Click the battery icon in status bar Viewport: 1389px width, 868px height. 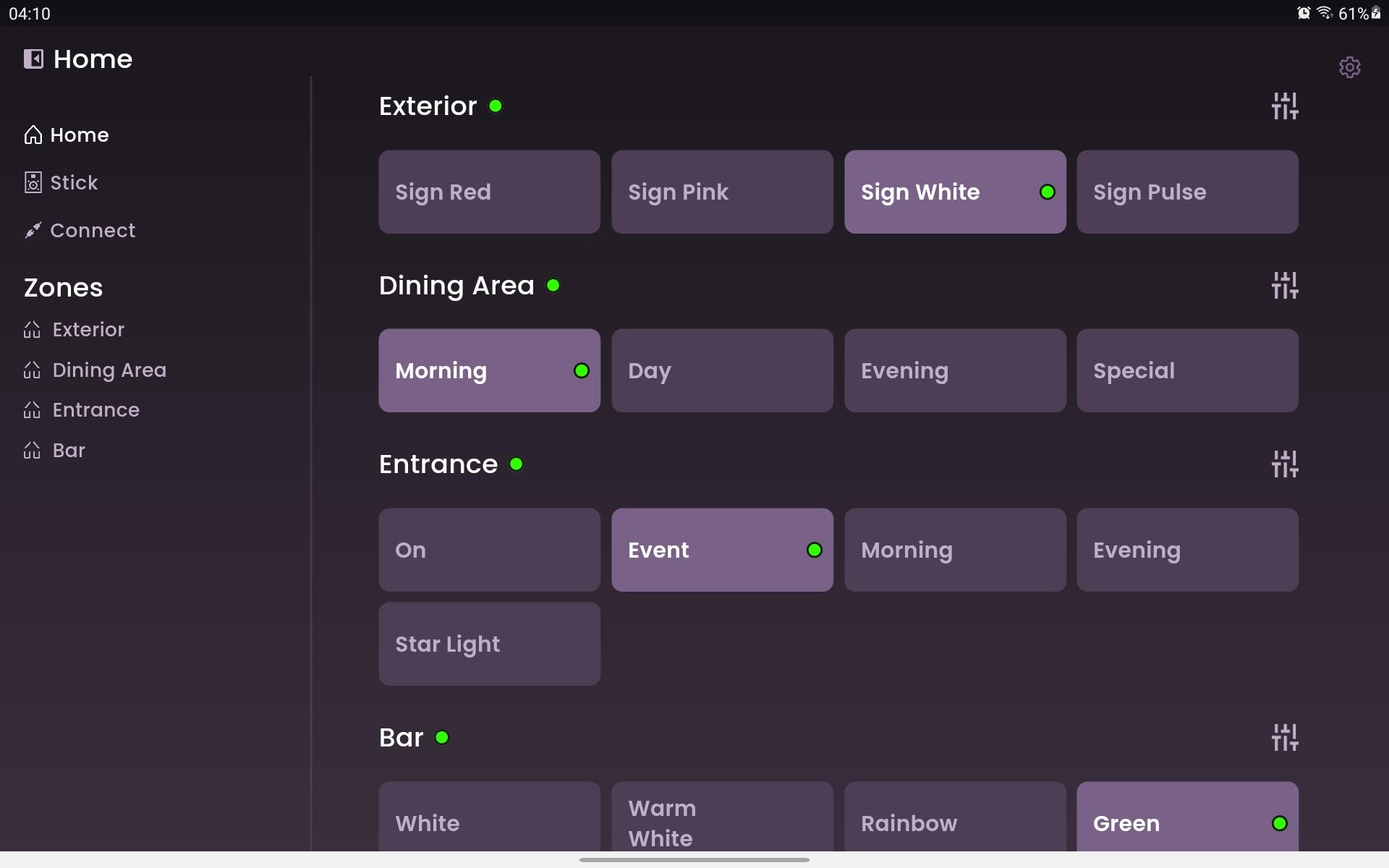(1376, 13)
